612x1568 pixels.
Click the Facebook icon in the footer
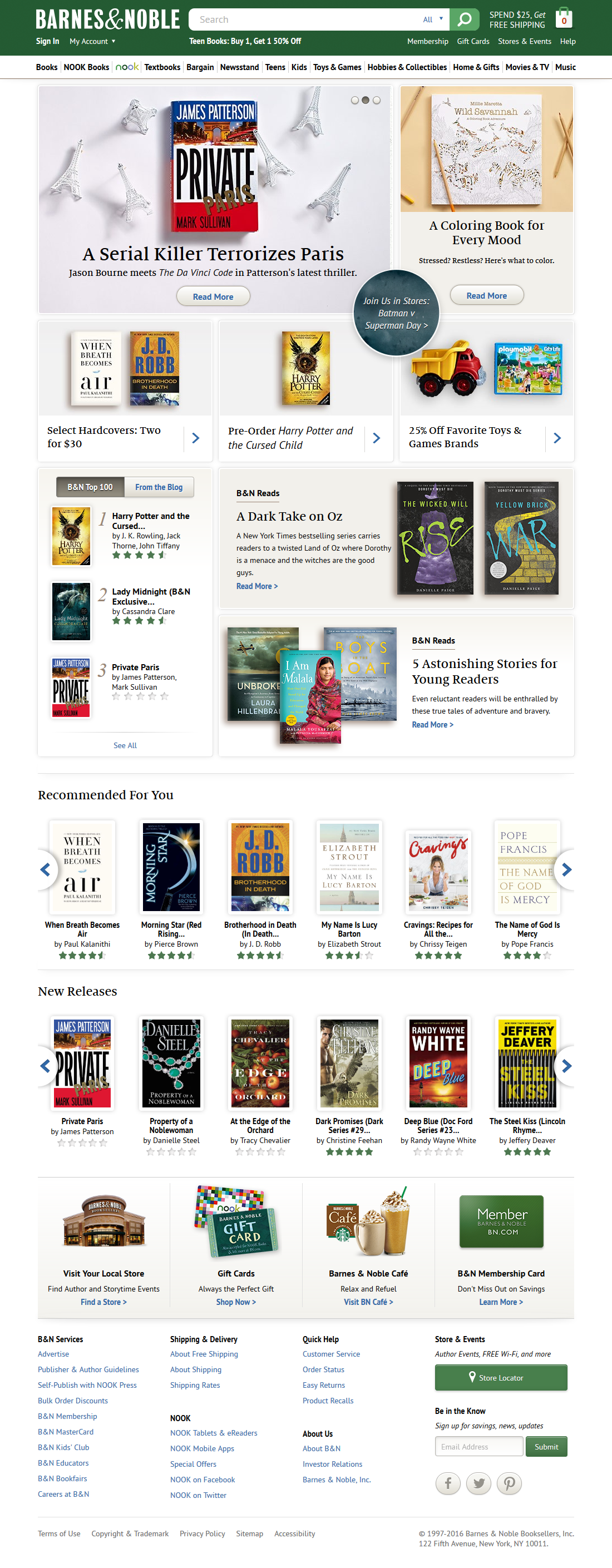click(447, 1484)
